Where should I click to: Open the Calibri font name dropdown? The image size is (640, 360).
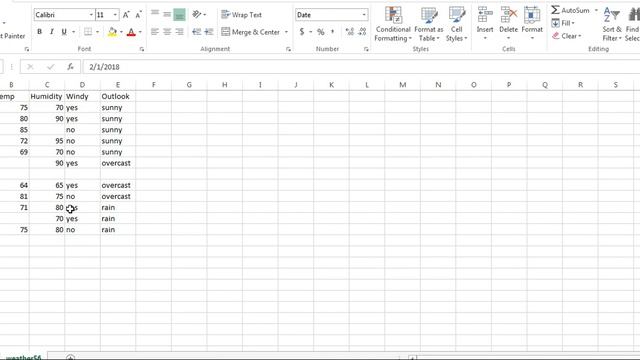(91, 15)
